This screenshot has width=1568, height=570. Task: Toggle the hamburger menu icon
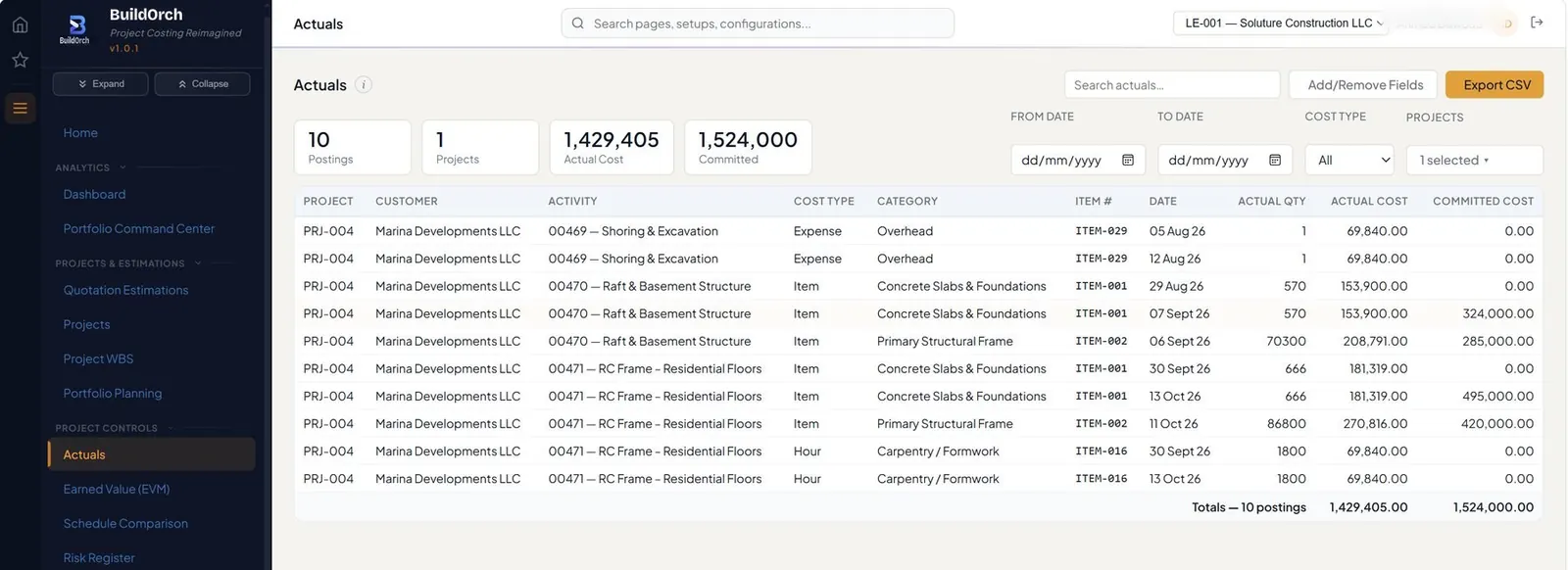(x=20, y=108)
